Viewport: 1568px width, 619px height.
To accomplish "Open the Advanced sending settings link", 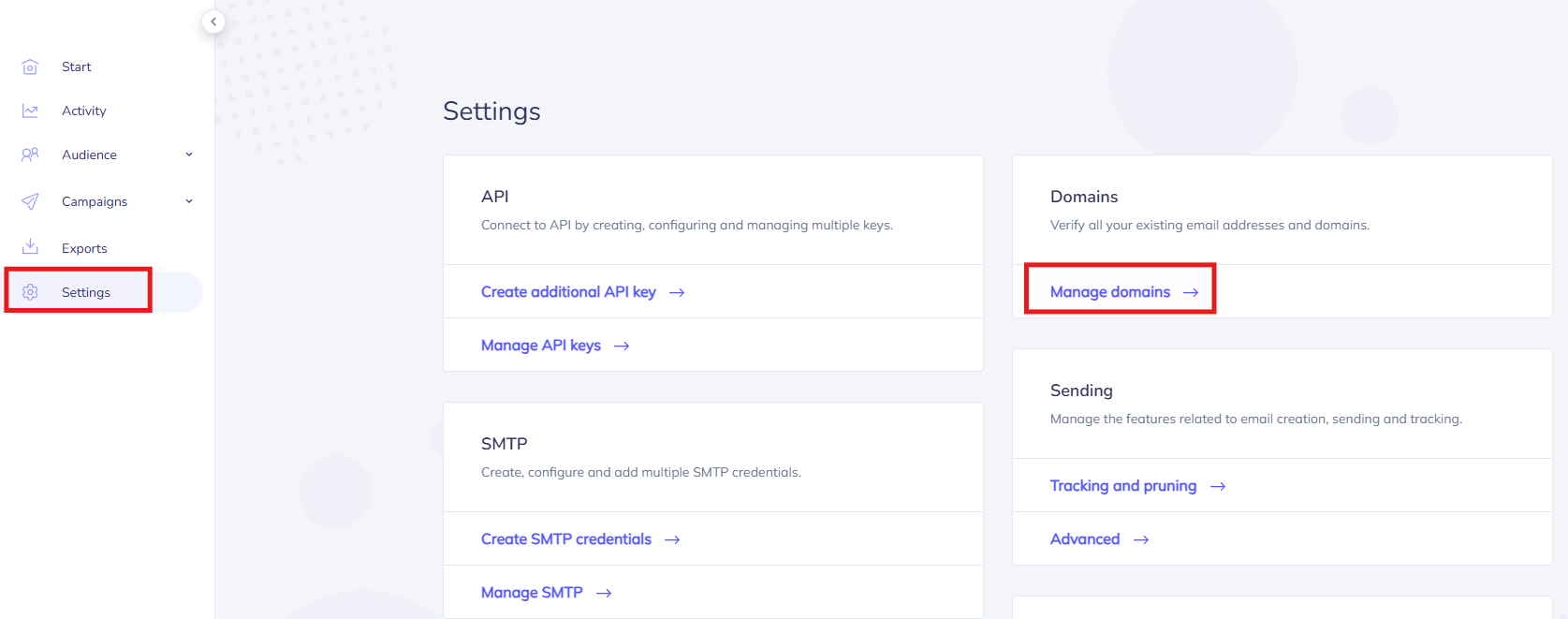I will pyautogui.click(x=1085, y=539).
